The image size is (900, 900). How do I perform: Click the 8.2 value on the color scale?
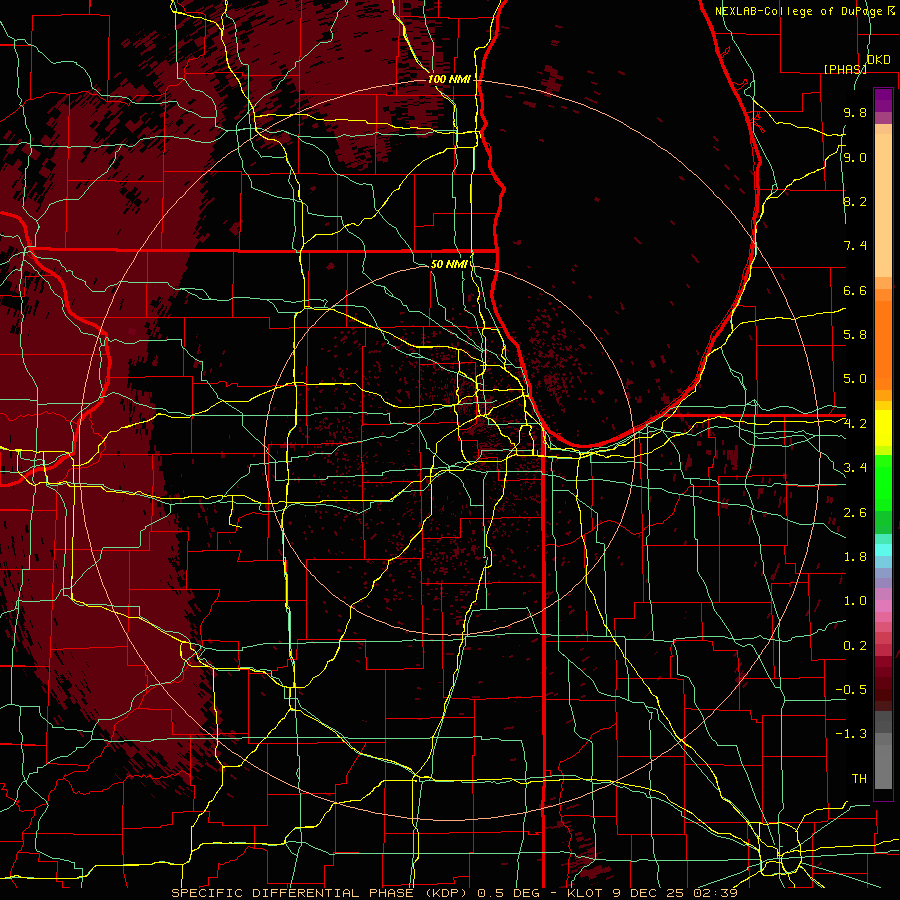[855, 201]
